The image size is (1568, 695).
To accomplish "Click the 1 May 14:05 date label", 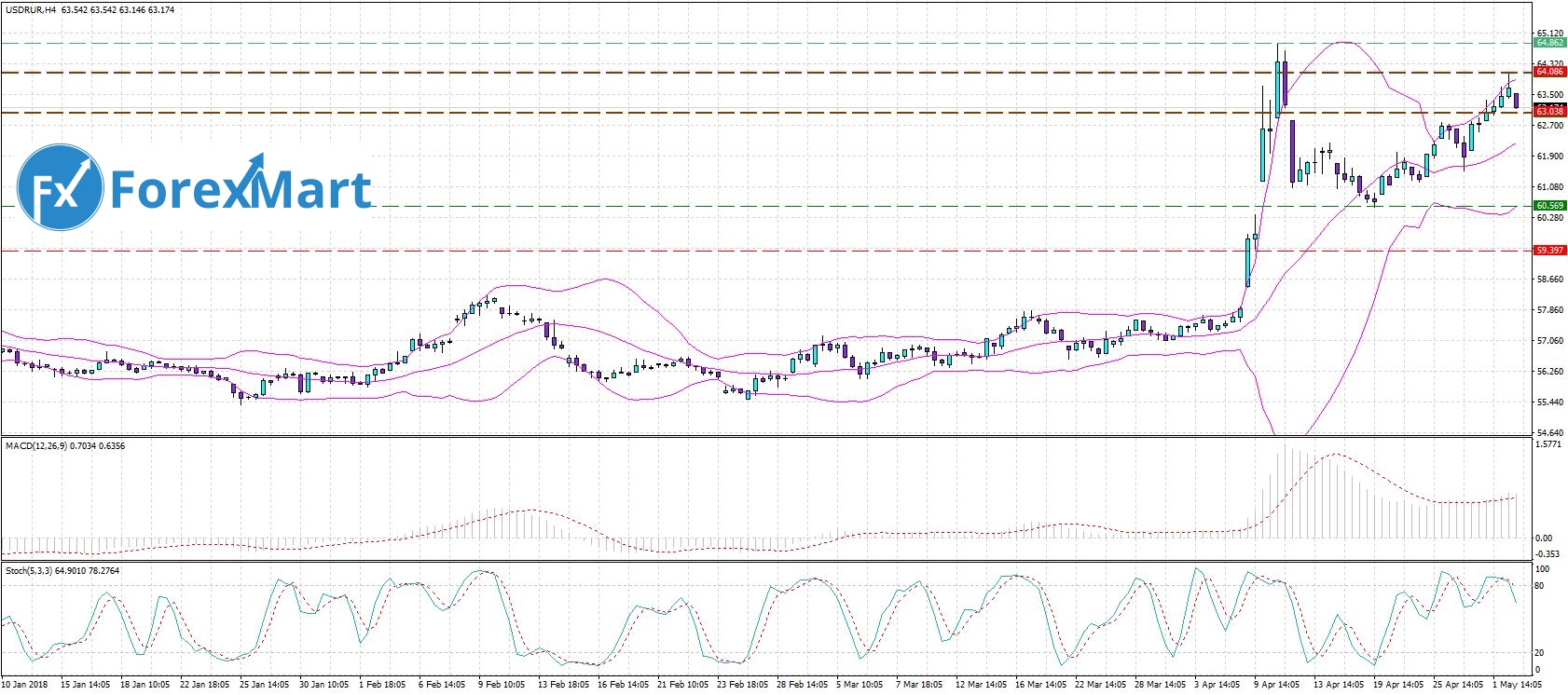I will [1518, 685].
